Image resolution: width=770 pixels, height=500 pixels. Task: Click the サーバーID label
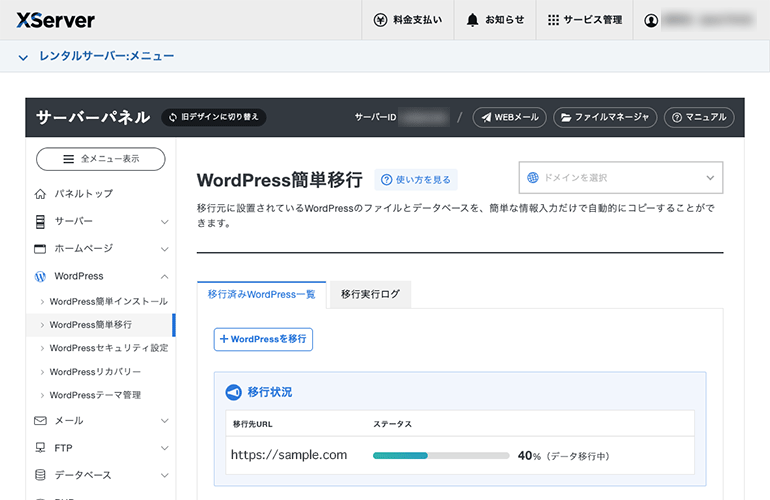(375, 117)
